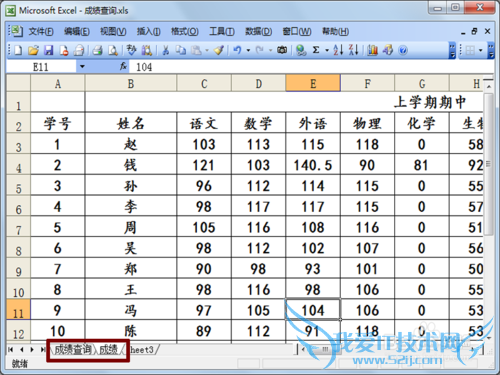Switch to the Sheet3 tab
Screen dimensions: 500x375
pos(143,349)
